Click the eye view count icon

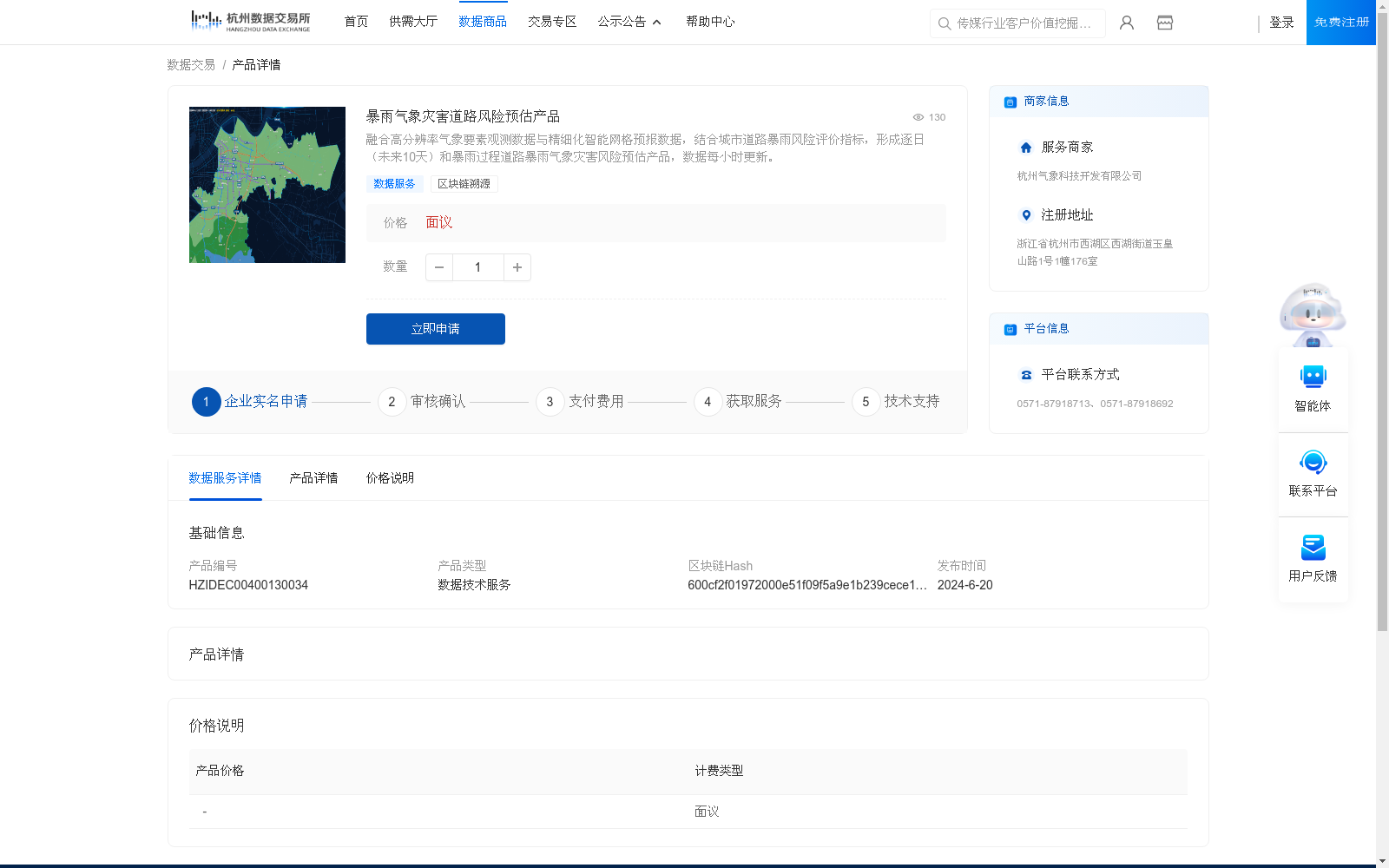pyautogui.click(x=918, y=117)
